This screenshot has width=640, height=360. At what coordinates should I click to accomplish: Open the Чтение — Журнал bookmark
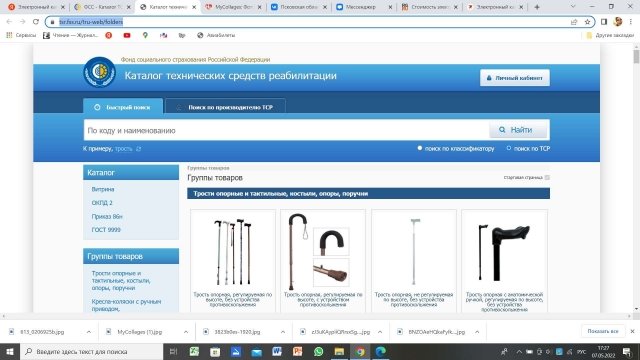[71, 36]
